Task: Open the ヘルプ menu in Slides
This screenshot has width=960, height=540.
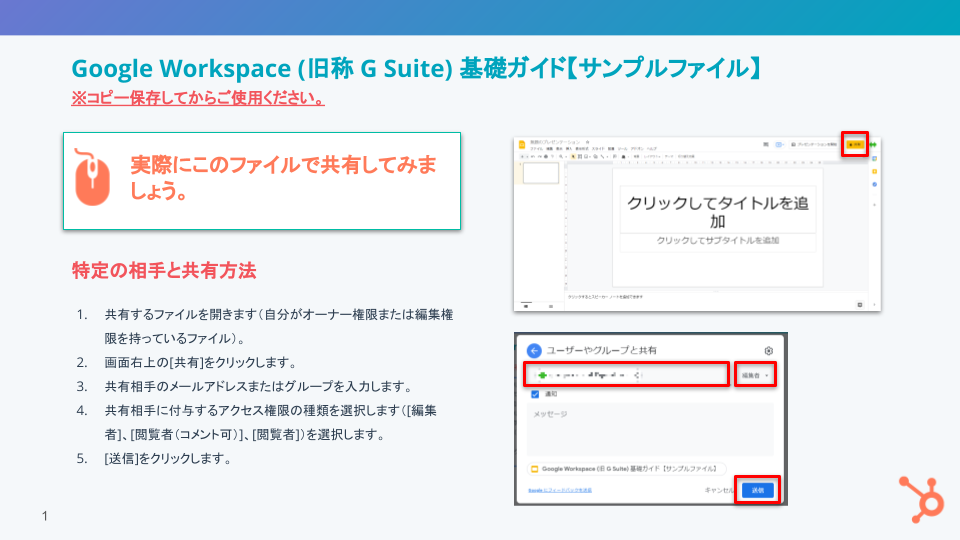Action: coord(651,149)
